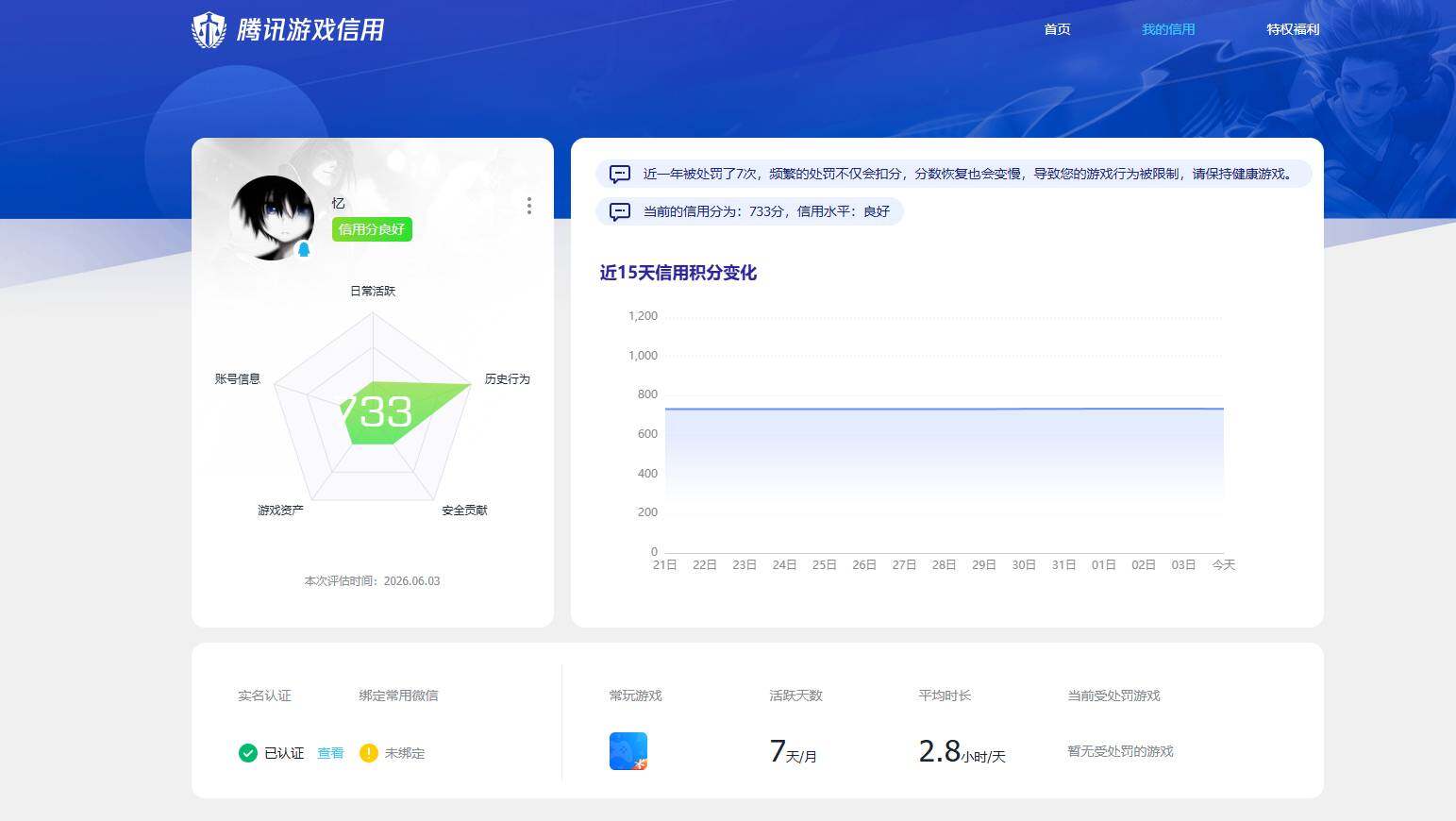Click the 800 y-axis value
Image resolution: width=1456 pixels, height=821 pixels.
(647, 394)
